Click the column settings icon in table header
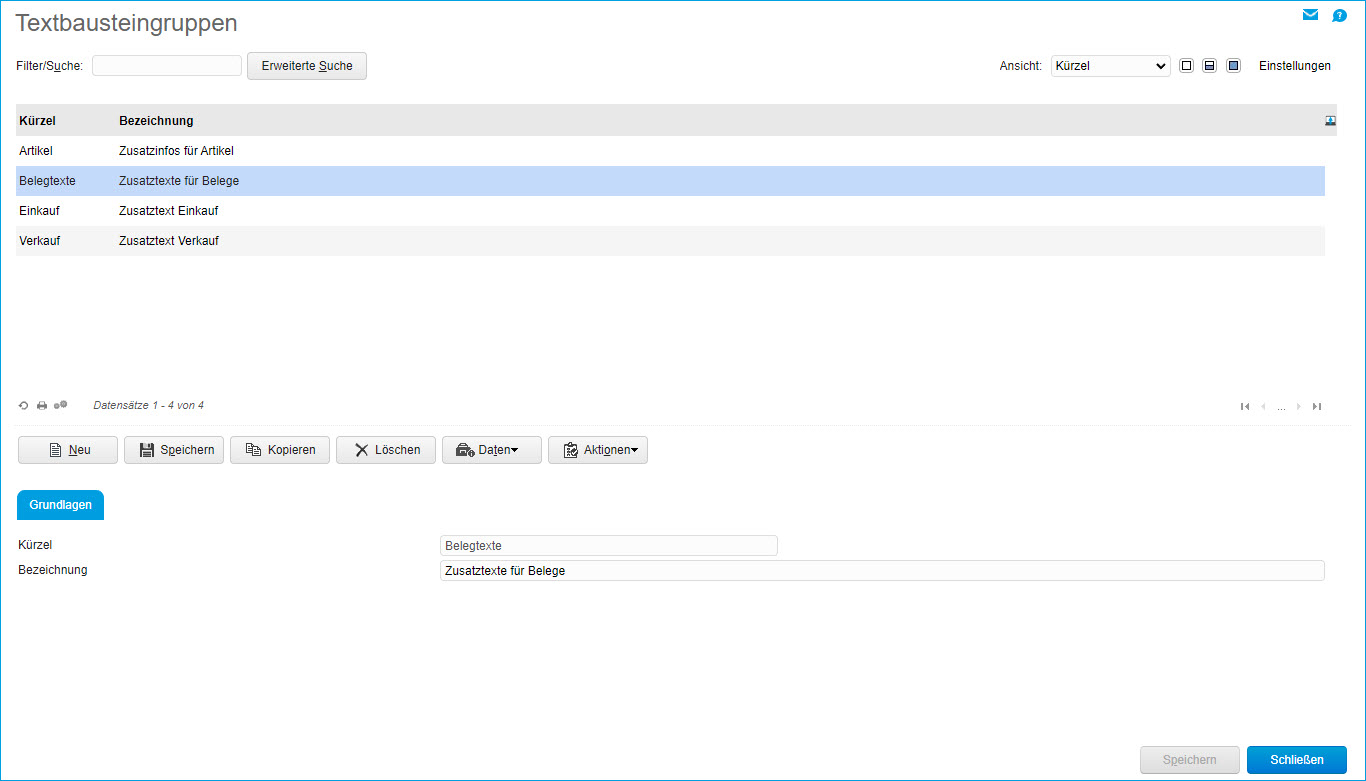Viewport: 1366px width, 781px height. (1331, 120)
